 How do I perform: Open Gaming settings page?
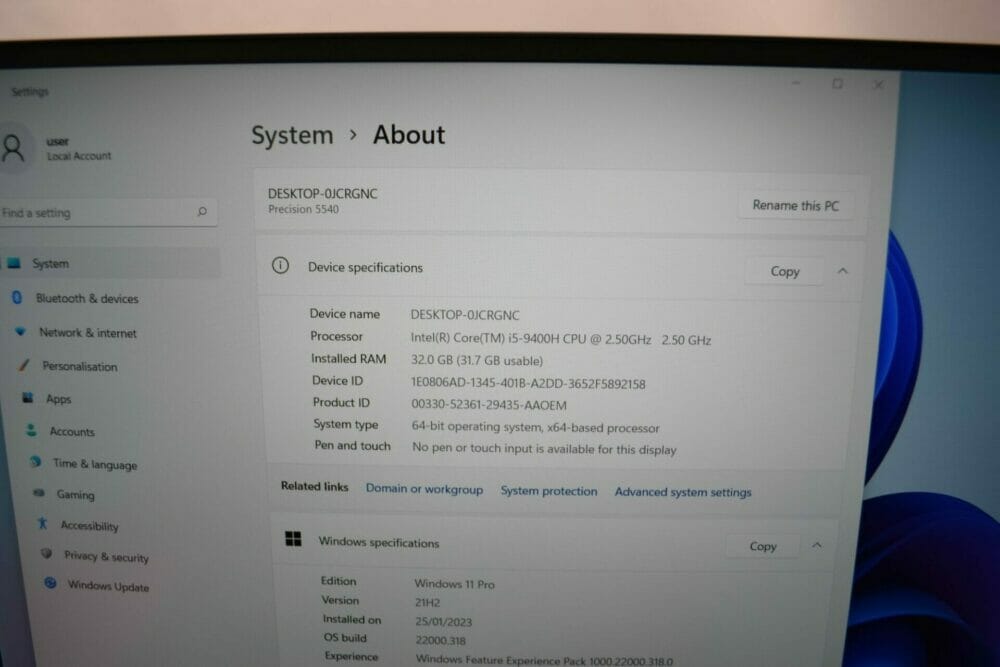pyautogui.click(x=75, y=495)
